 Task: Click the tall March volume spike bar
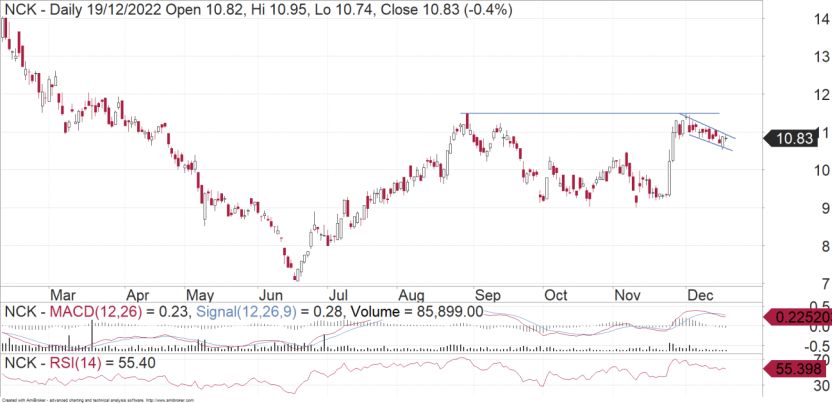point(92,335)
